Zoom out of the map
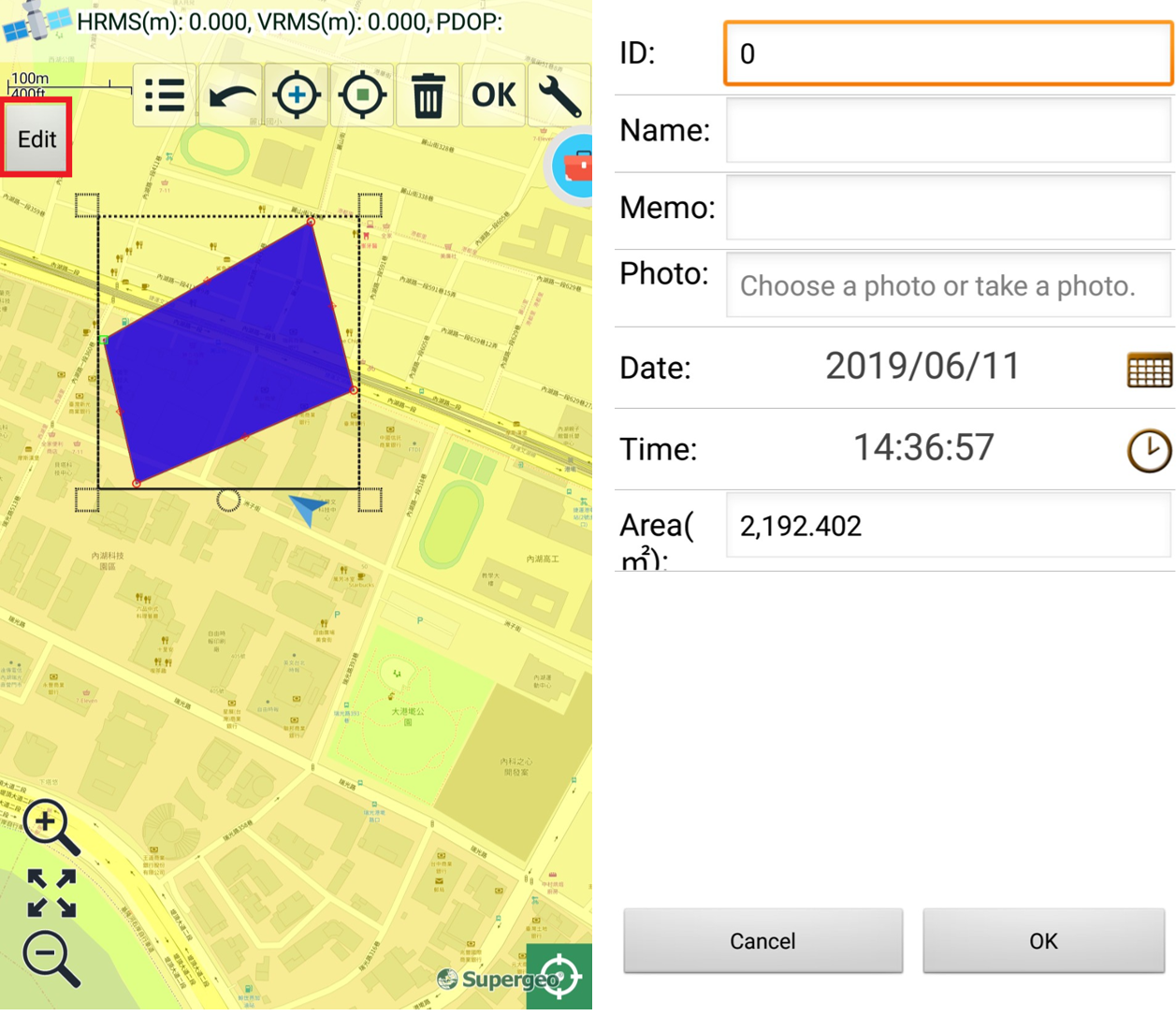The height and width of the screenshot is (1016, 1176). [x=51, y=958]
